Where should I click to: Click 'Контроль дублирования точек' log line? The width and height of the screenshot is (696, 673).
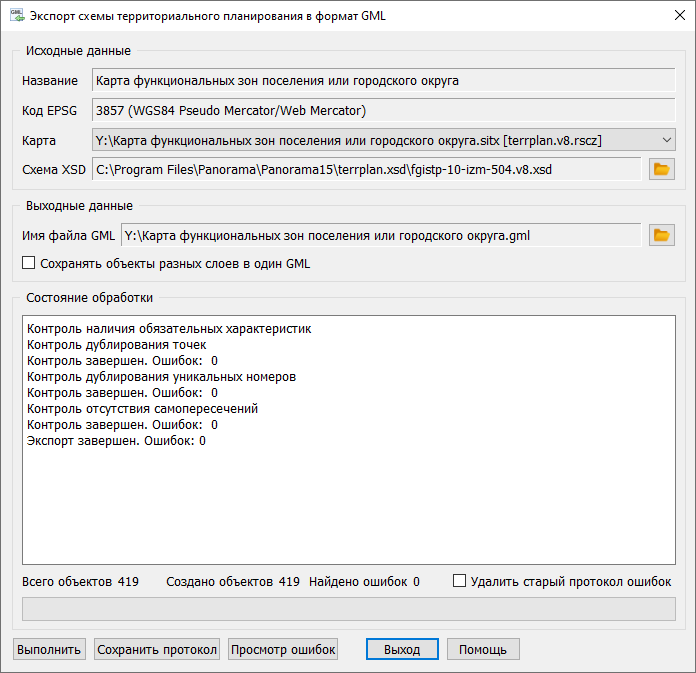[117, 345]
